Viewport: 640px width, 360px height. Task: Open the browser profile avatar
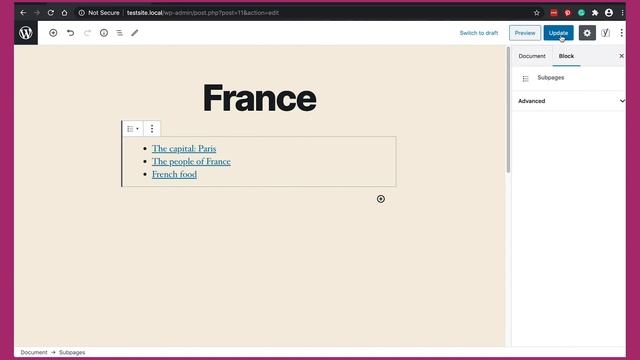coord(609,13)
